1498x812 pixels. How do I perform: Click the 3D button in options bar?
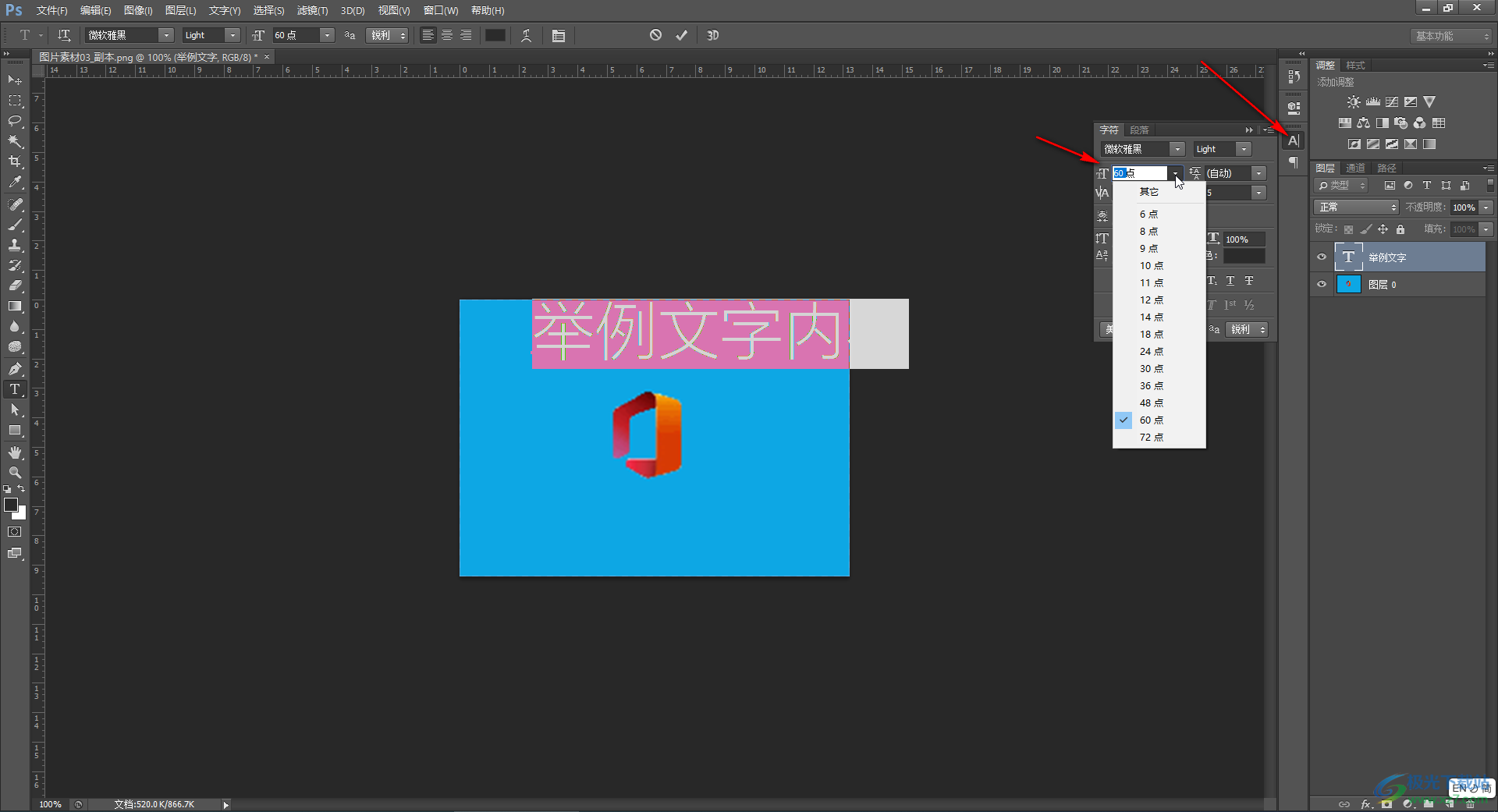[712, 35]
